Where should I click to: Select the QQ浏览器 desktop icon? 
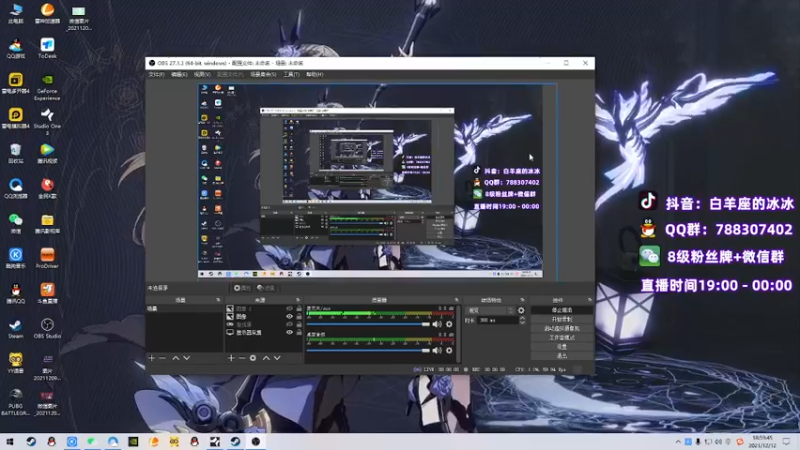click(x=15, y=189)
